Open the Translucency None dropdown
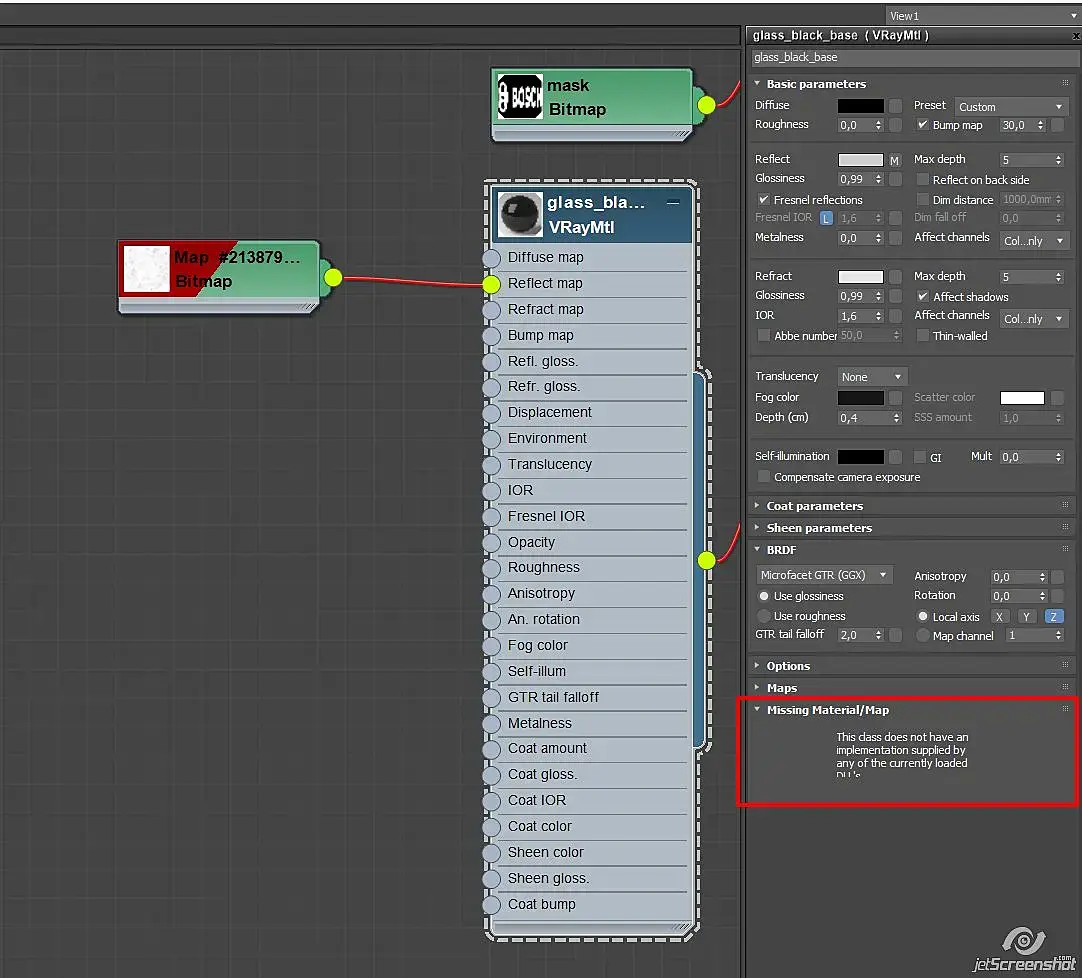Image resolution: width=1082 pixels, height=978 pixels. 872,377
